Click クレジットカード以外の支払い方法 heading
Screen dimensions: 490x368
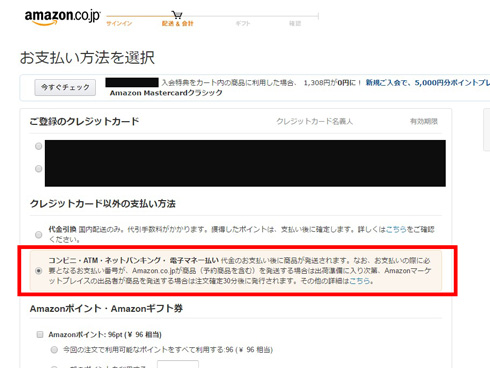103,204
